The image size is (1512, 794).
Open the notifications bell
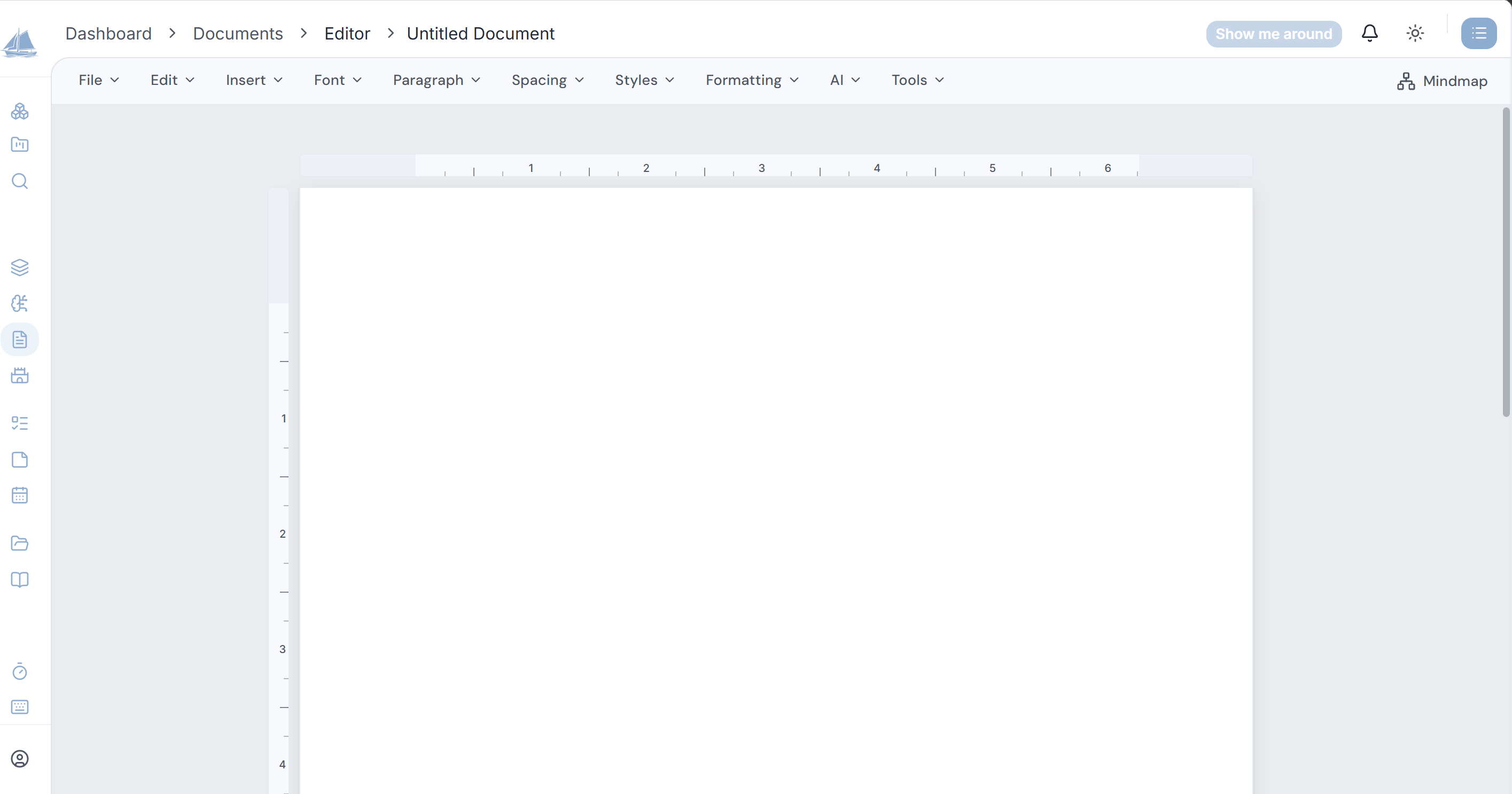pos(1369,34)
